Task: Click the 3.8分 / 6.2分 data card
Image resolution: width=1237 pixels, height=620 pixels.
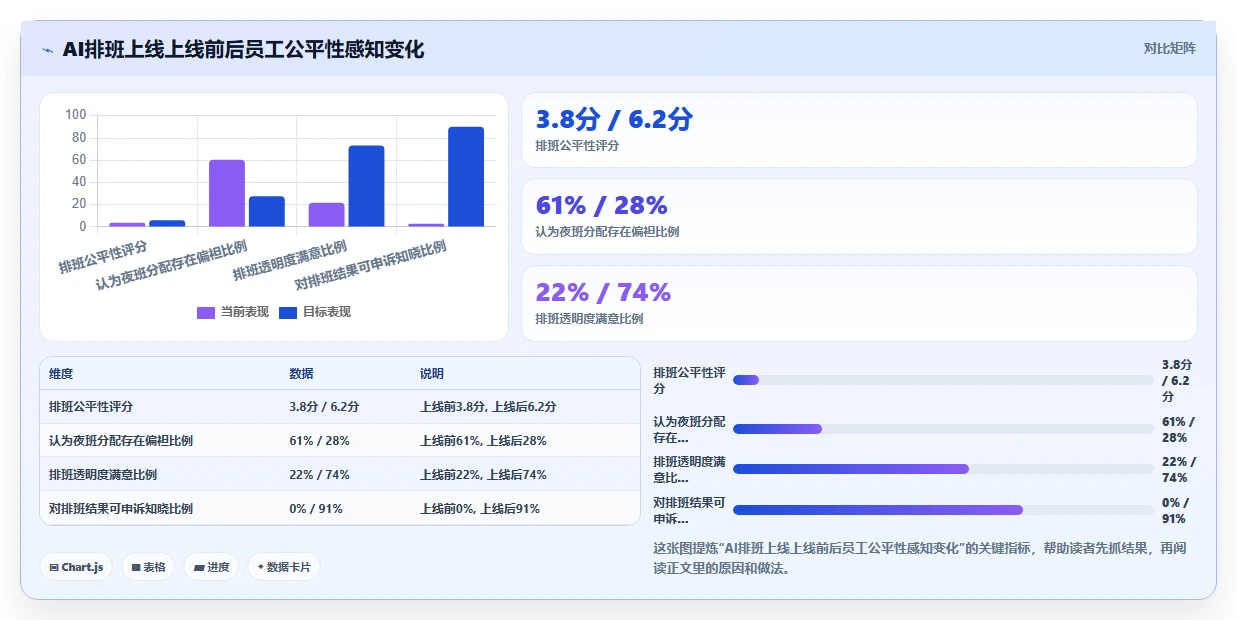Action: click(x=859, y=130)
